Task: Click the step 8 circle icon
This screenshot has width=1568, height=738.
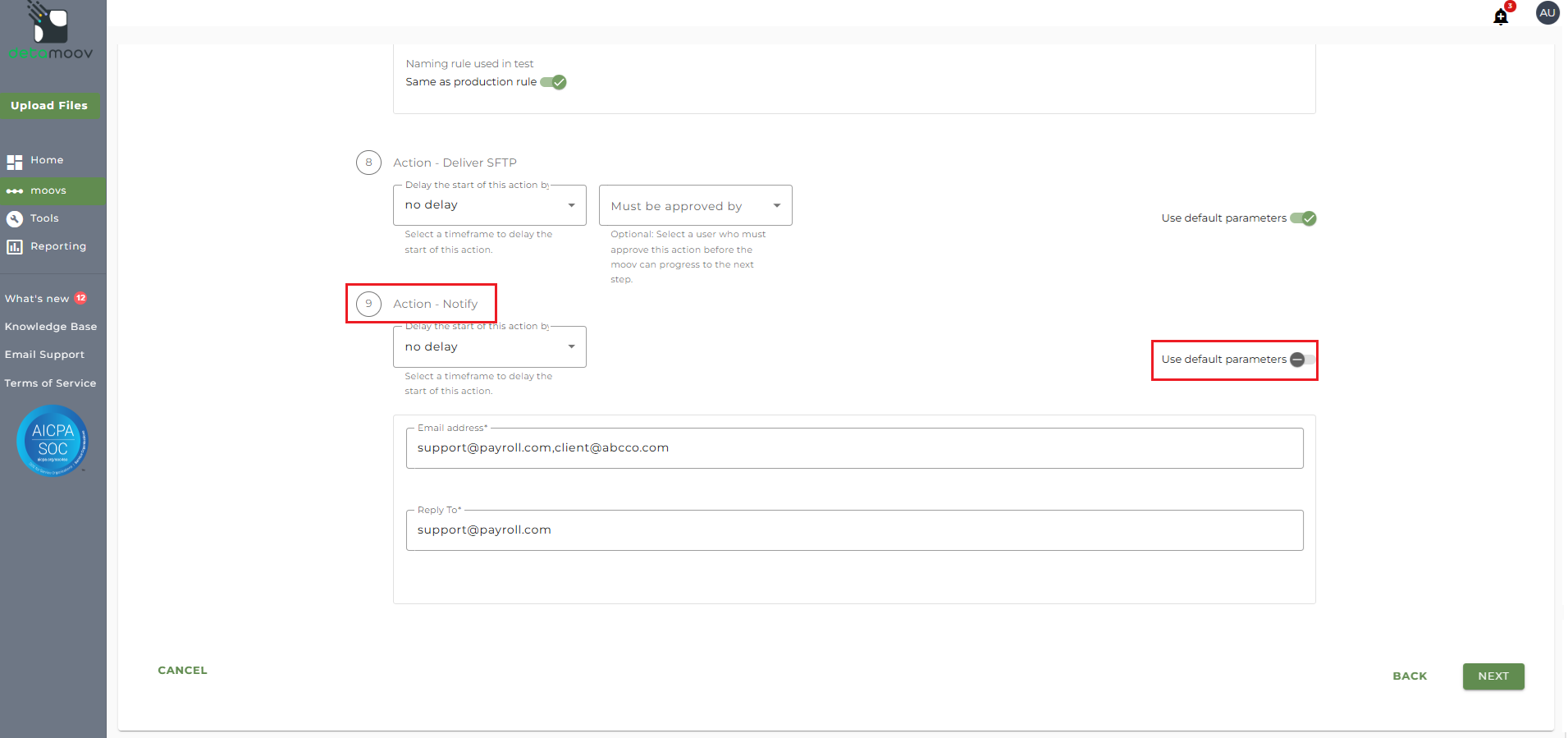Action: coord(368,163)
